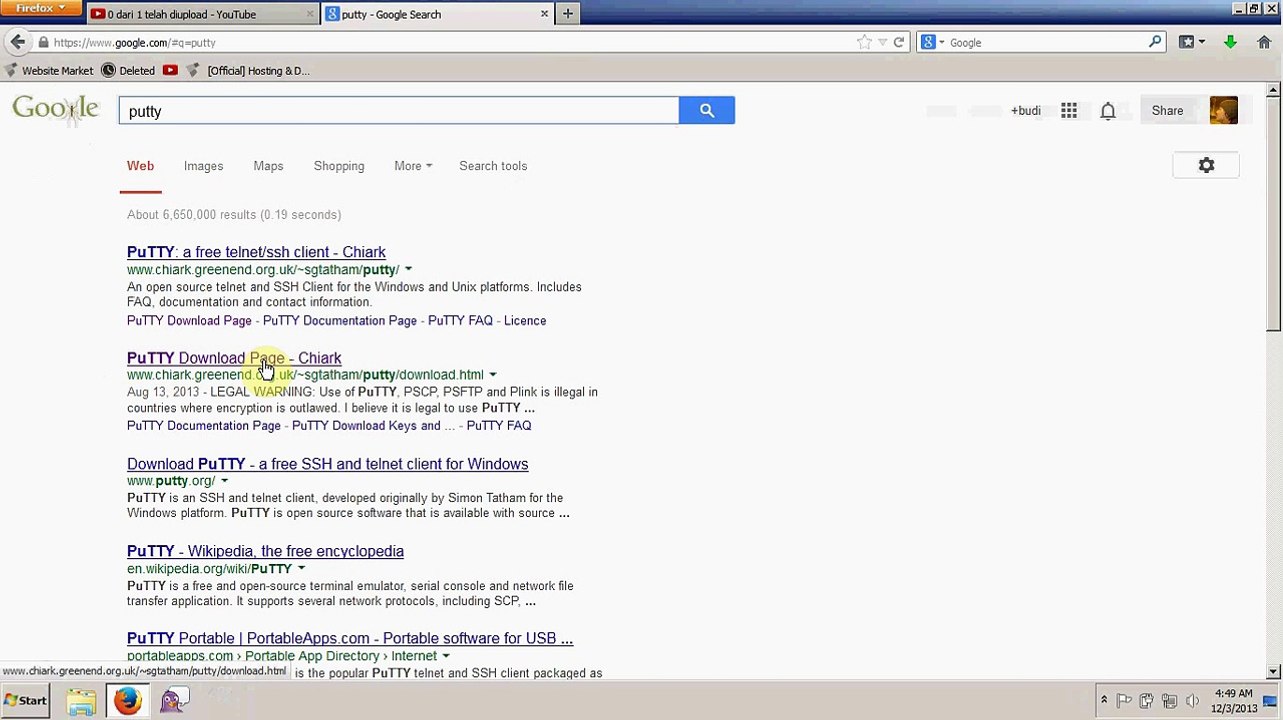The width and height of the screenshot is (1283, 720).
Task: Expand the More search options dropdown
Action: click(x=413, y=166)
